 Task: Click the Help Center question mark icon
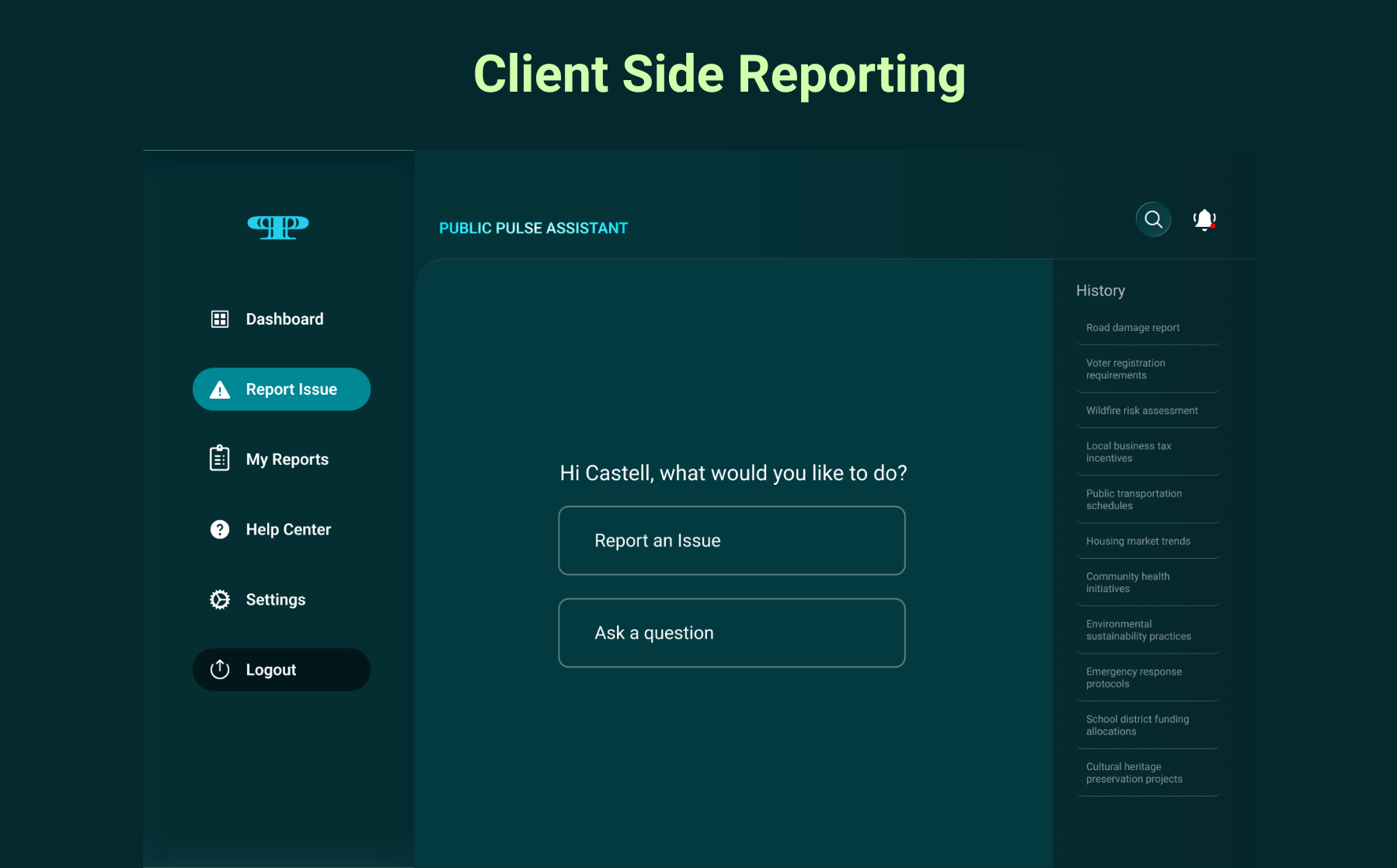pyautogui.click(x=220, y=529)
